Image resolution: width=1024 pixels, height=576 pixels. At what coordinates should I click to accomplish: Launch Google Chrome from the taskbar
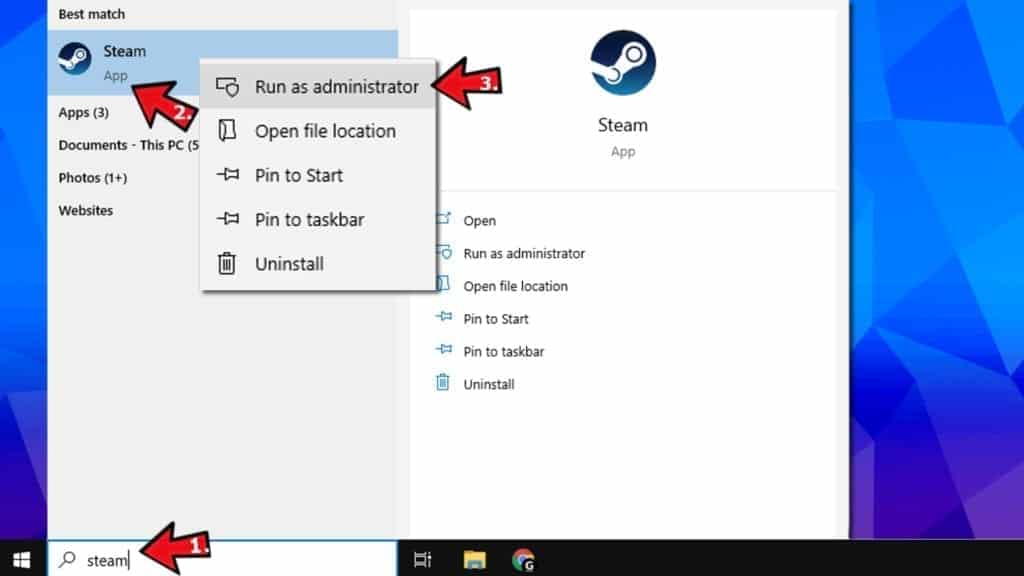[523, 560]
